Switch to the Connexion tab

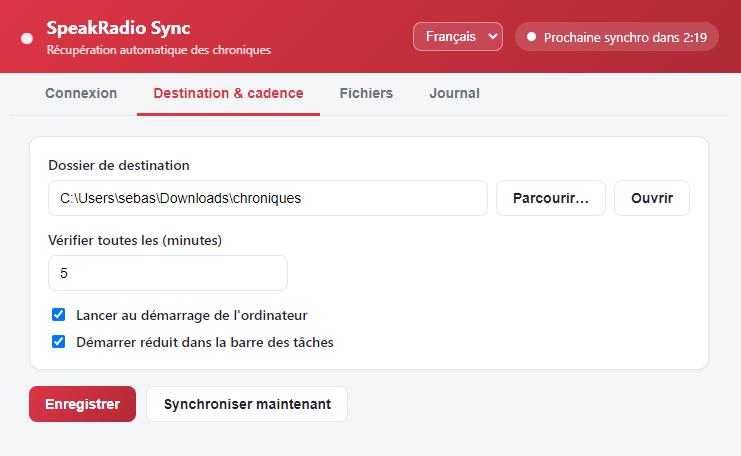tap(81, 93)
